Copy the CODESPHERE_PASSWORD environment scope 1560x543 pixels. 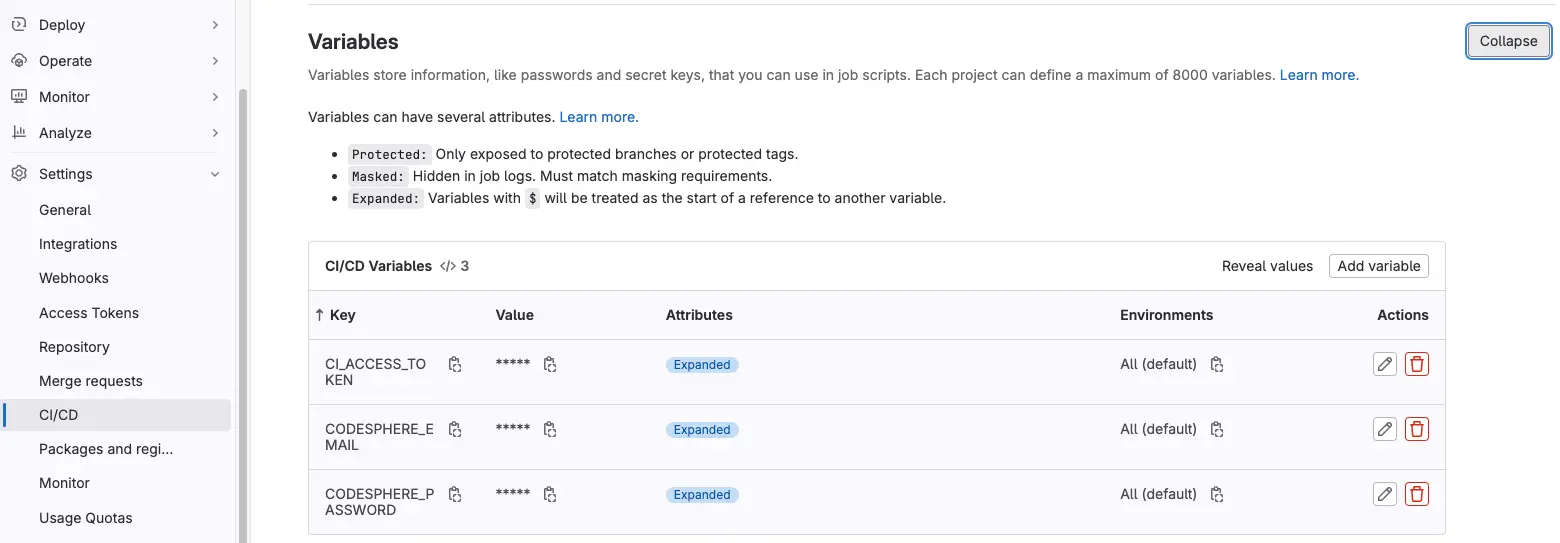point(1217,494)
